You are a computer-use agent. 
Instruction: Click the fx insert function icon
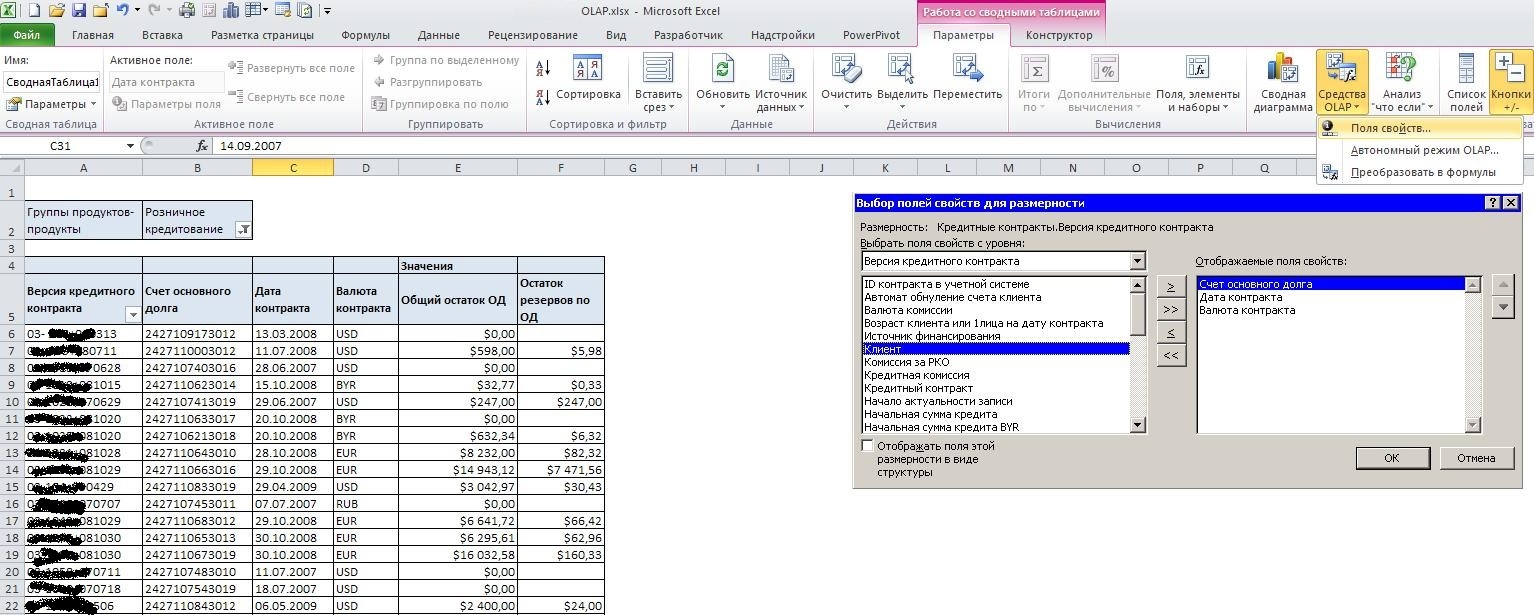(201, 146)
